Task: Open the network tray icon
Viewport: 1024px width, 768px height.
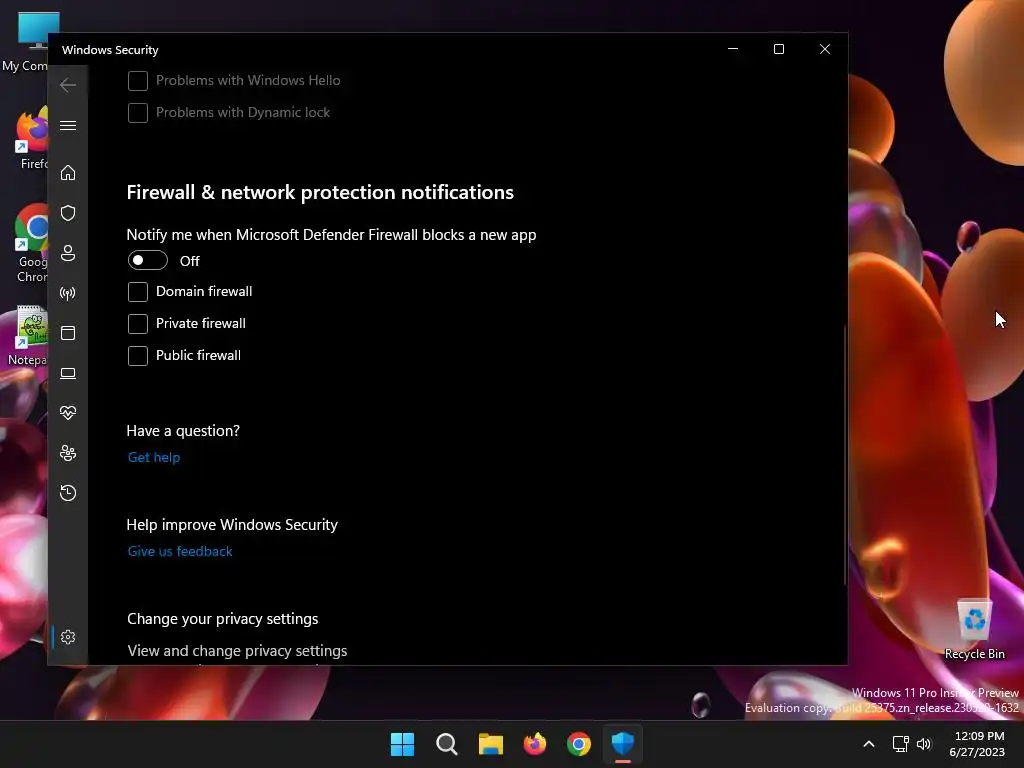Action: pos(901,744)
